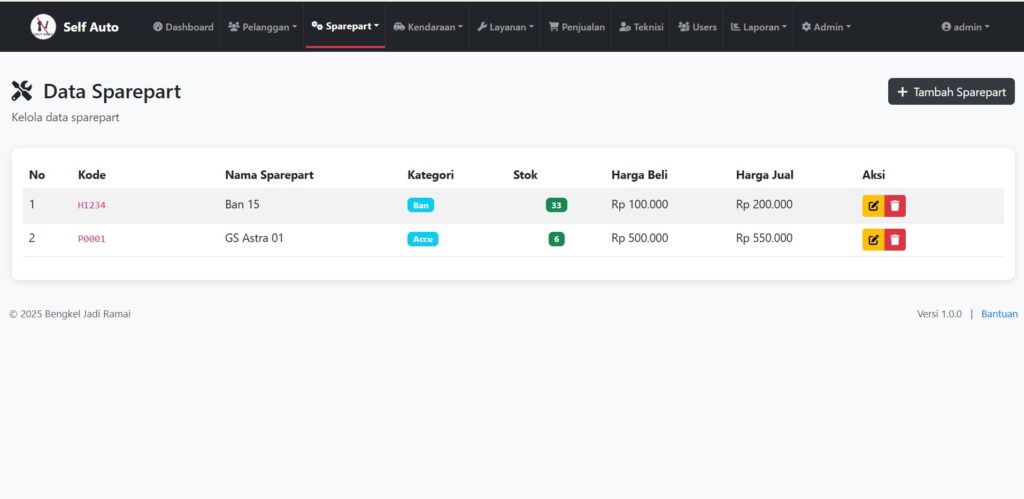
Task: Open the admin user account menu
Action: pos(965,27)
